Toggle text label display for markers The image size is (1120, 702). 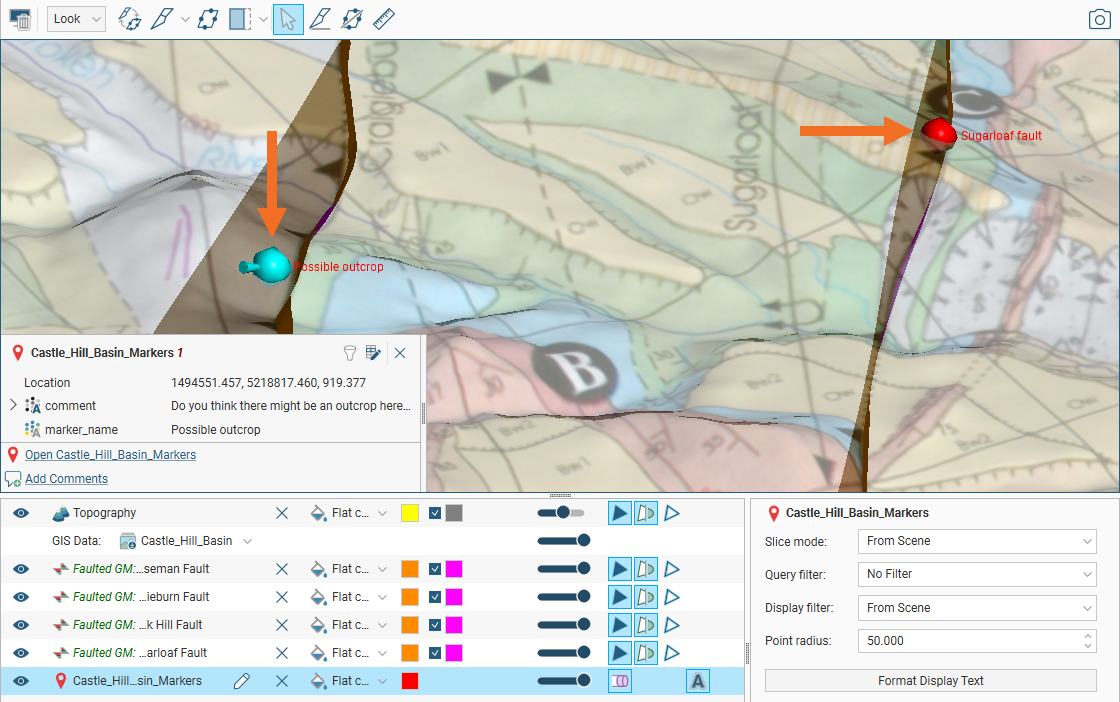[697, 681]
